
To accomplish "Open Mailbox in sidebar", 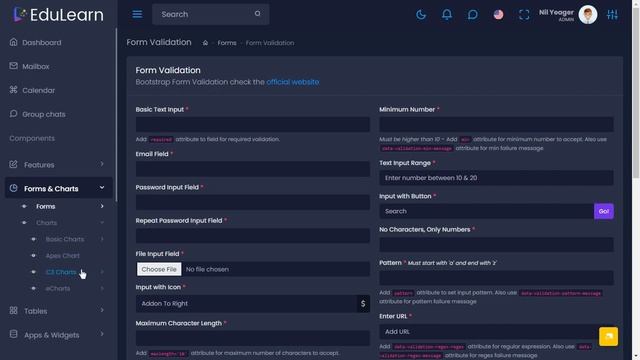I will point(36,67).
